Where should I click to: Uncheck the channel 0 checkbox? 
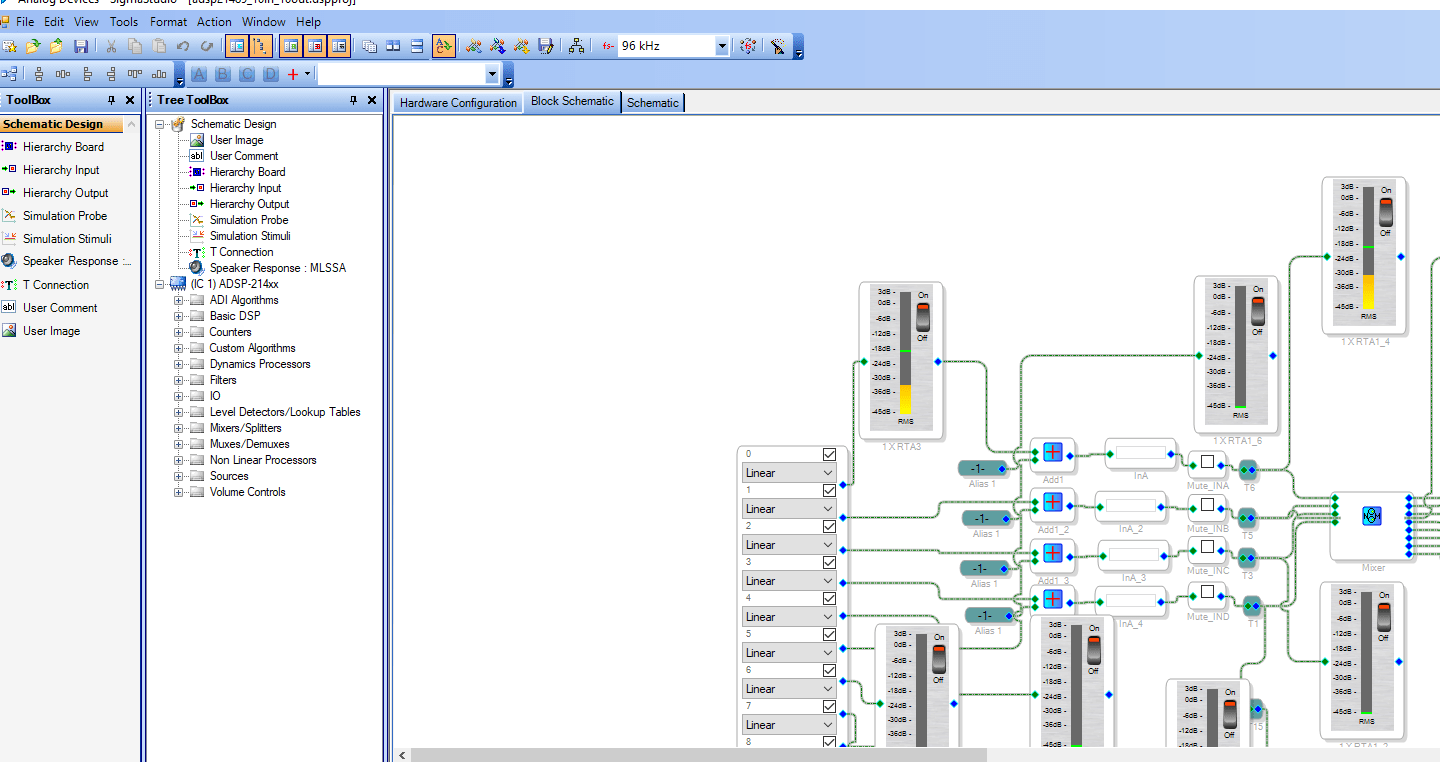coord(829,454)
